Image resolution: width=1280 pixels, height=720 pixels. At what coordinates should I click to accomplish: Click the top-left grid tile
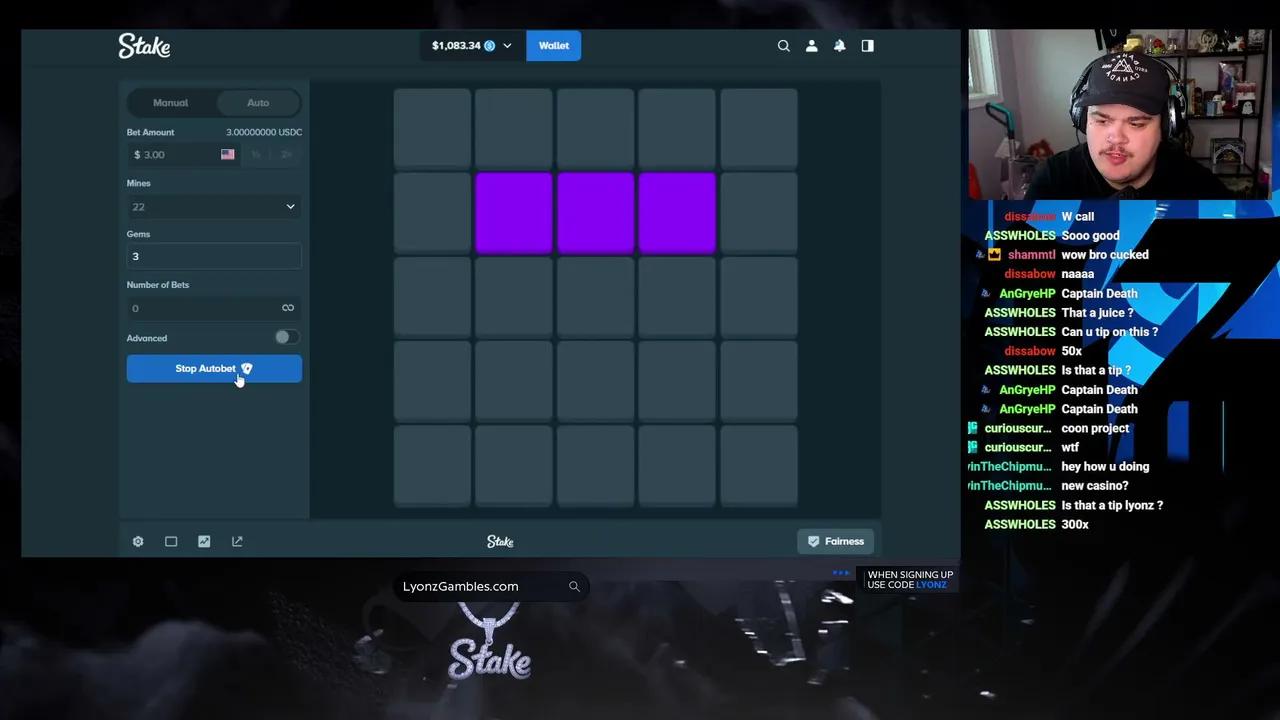432,128
